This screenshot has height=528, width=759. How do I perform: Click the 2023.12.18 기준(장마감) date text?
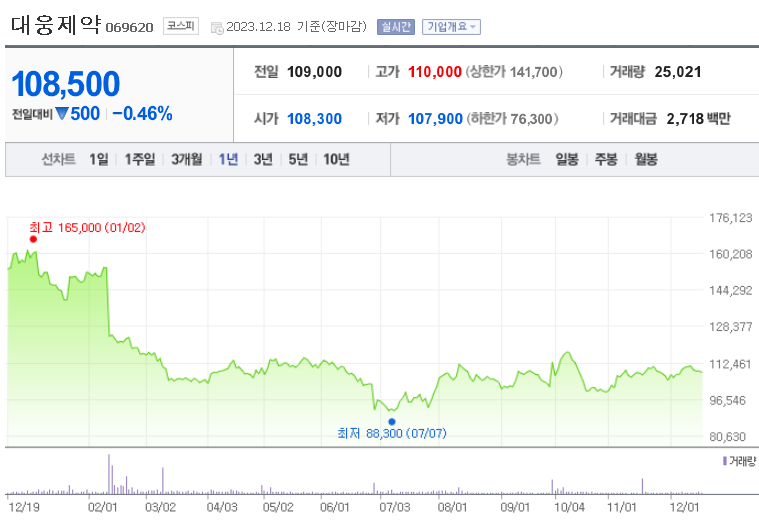(296, 27)
